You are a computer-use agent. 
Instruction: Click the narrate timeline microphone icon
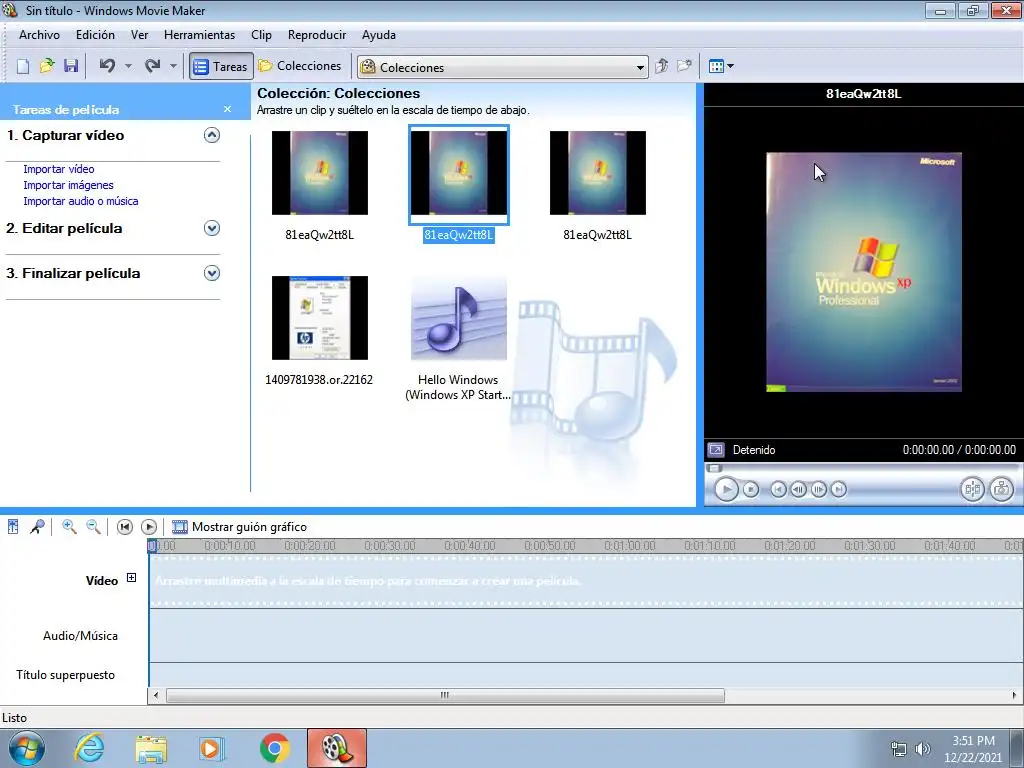[x=37, y=526]
